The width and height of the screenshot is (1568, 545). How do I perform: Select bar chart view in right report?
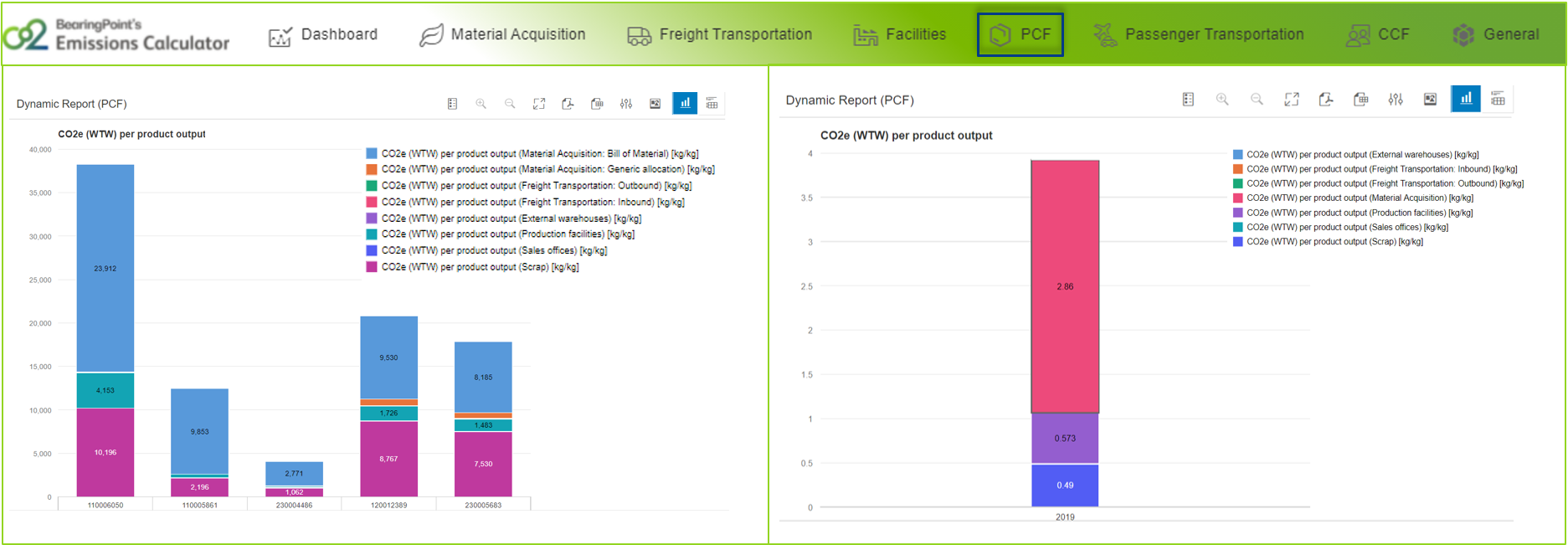point(1466,99)
